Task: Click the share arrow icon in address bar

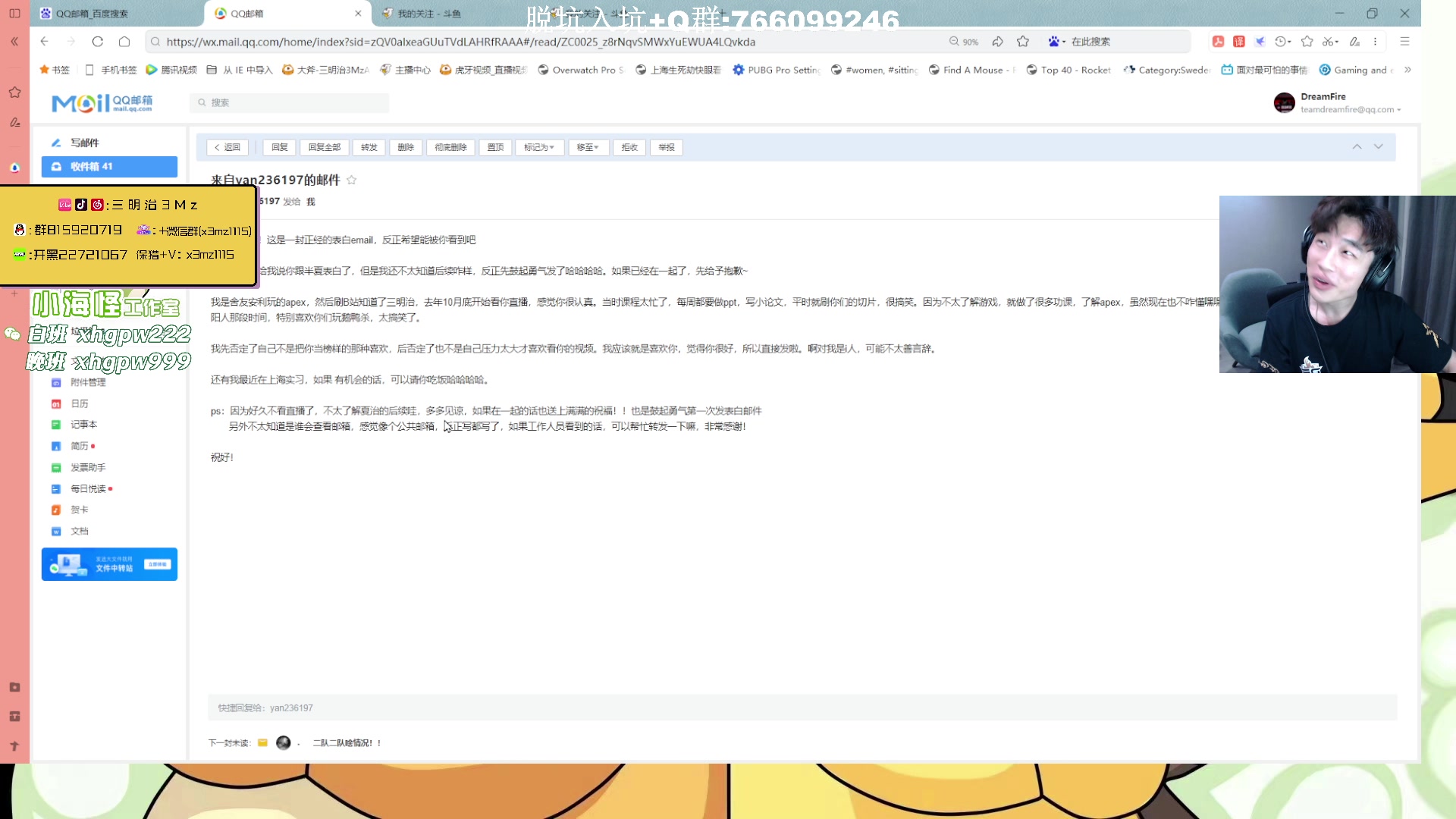Action: [x=998, y=42]
